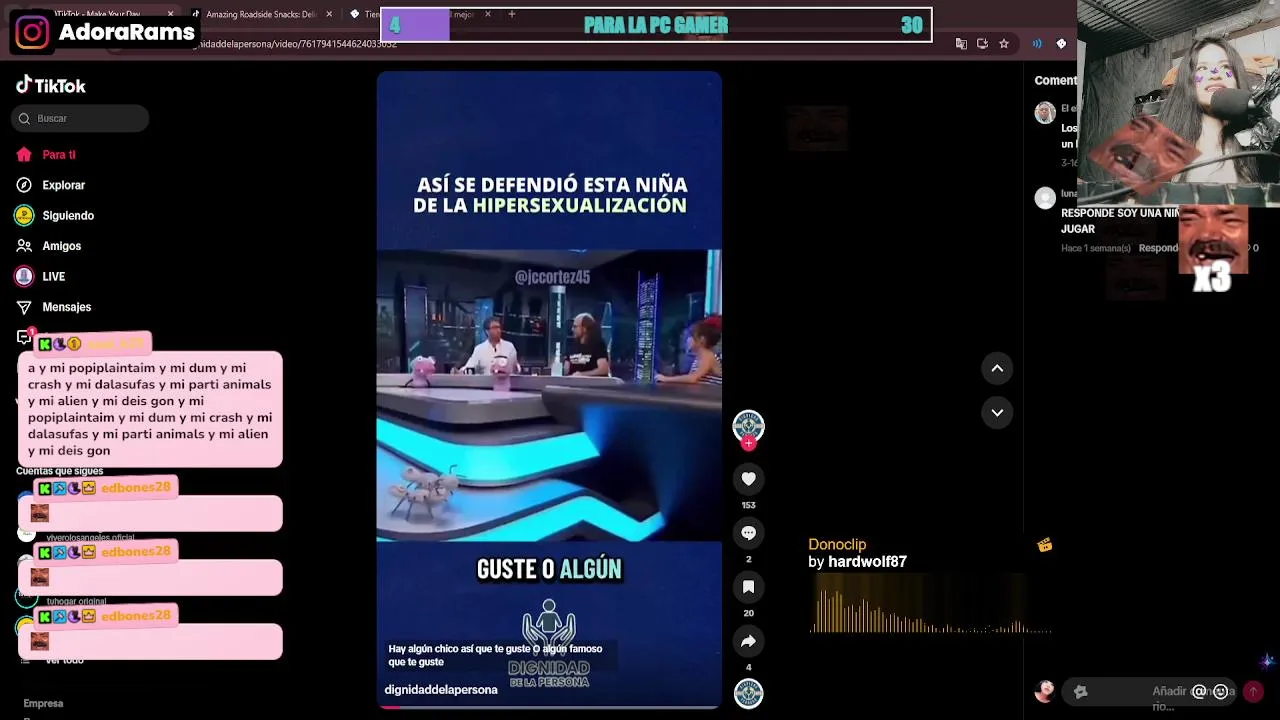Screen dimensions: 1280x720
Task: Switch to the Amazing Roadside Snacks tab
Action: (x=260, y=14)
